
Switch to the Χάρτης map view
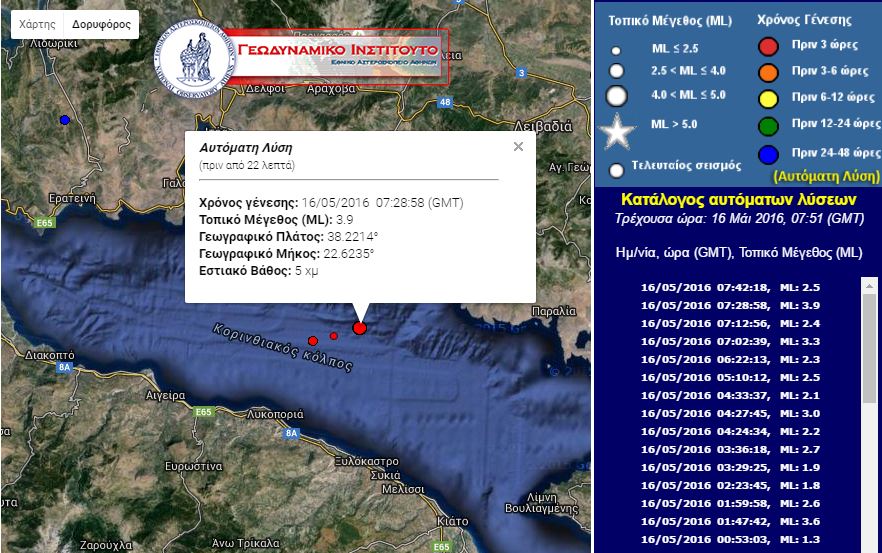click(x=37, y=24)
